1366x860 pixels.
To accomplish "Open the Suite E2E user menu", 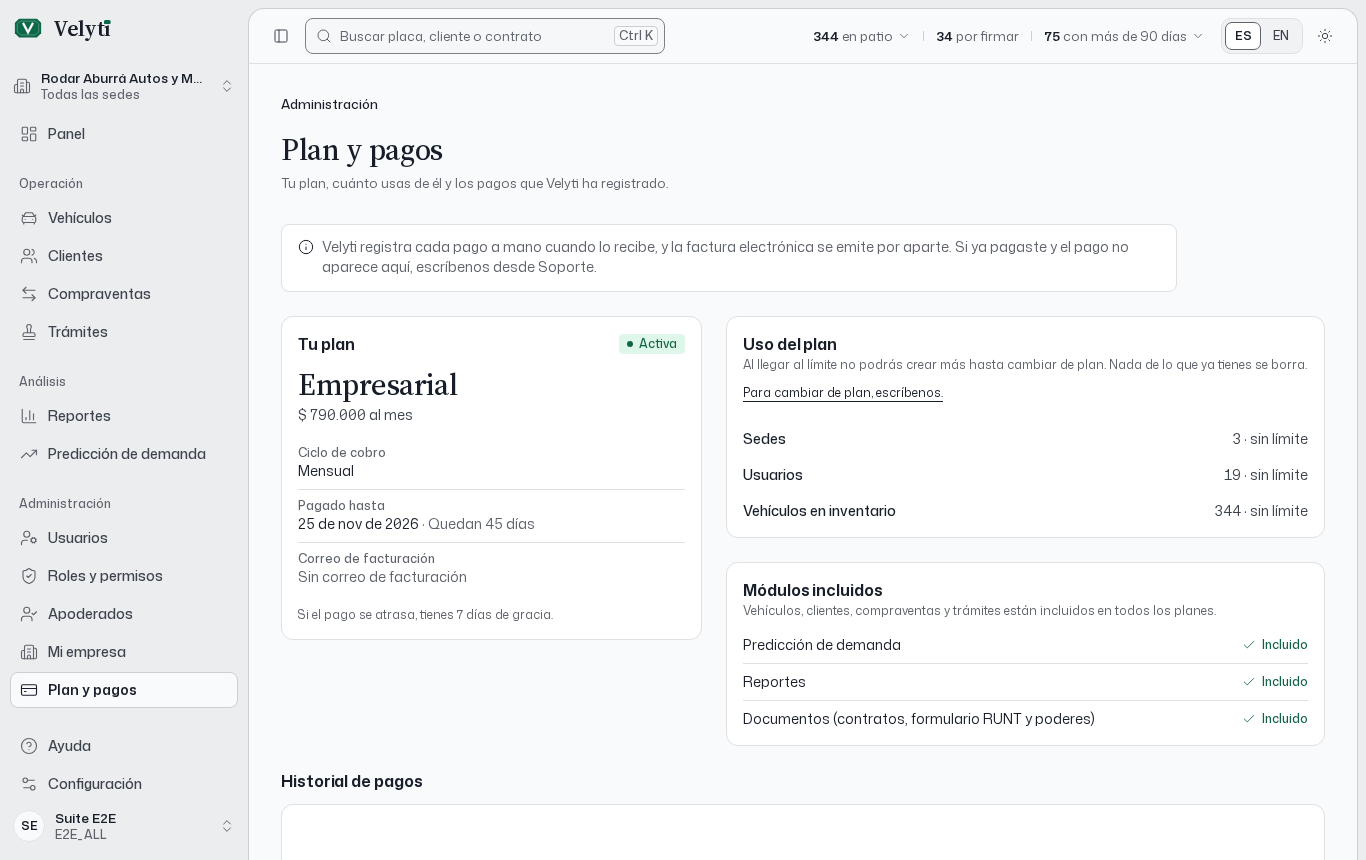I will coord(124,826).
